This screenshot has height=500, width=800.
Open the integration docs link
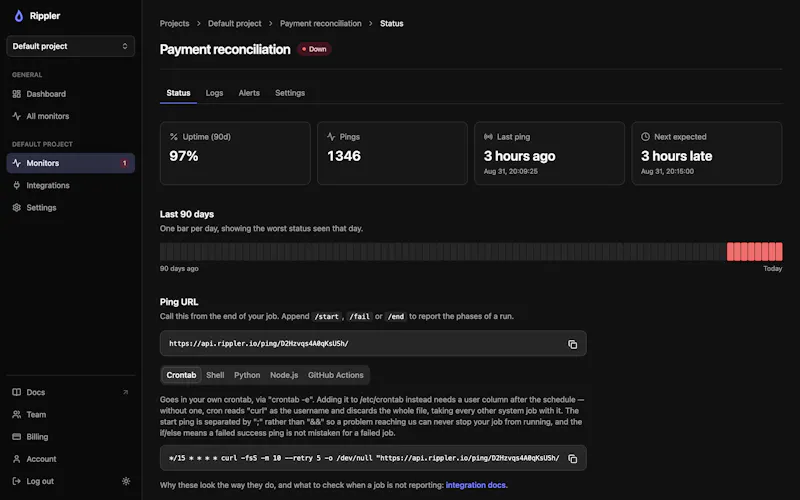pyautogui.click(x=476, y=485)
